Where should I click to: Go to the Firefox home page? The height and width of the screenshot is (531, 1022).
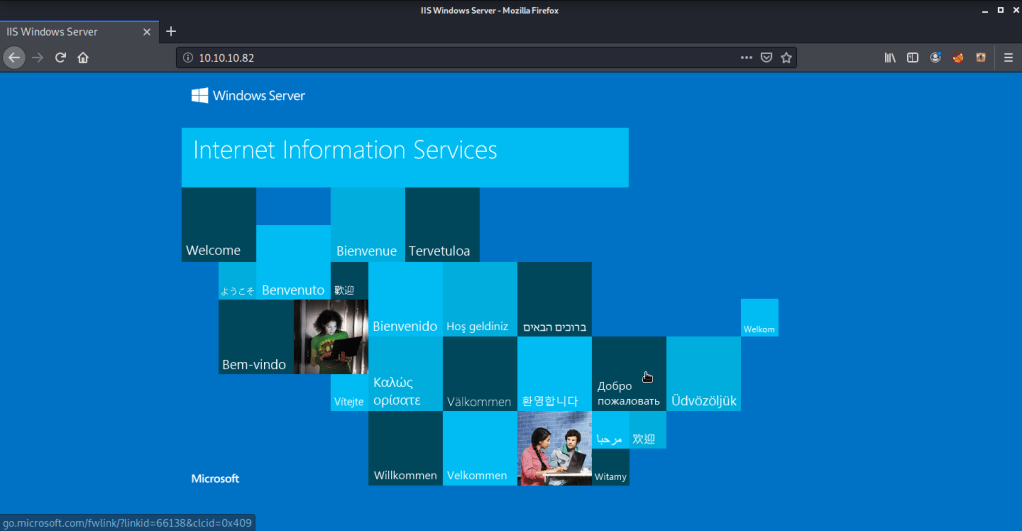coord(83,58)
